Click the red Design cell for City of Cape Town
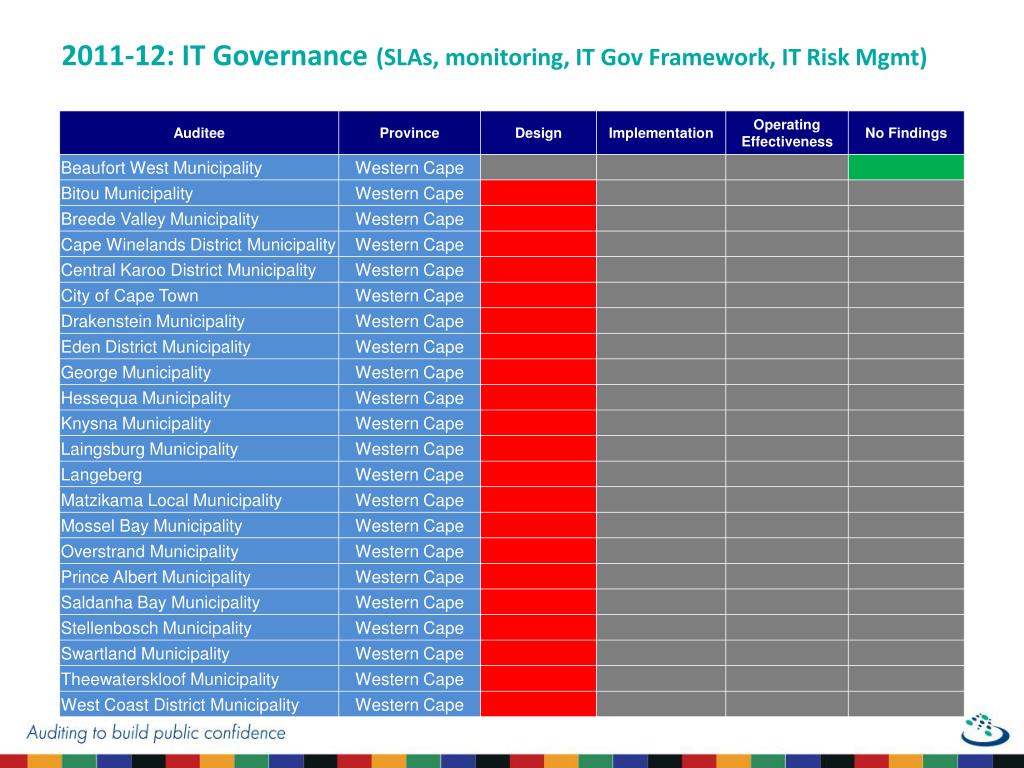This screenshot has height=768, width=1024. tap(538, 295)
